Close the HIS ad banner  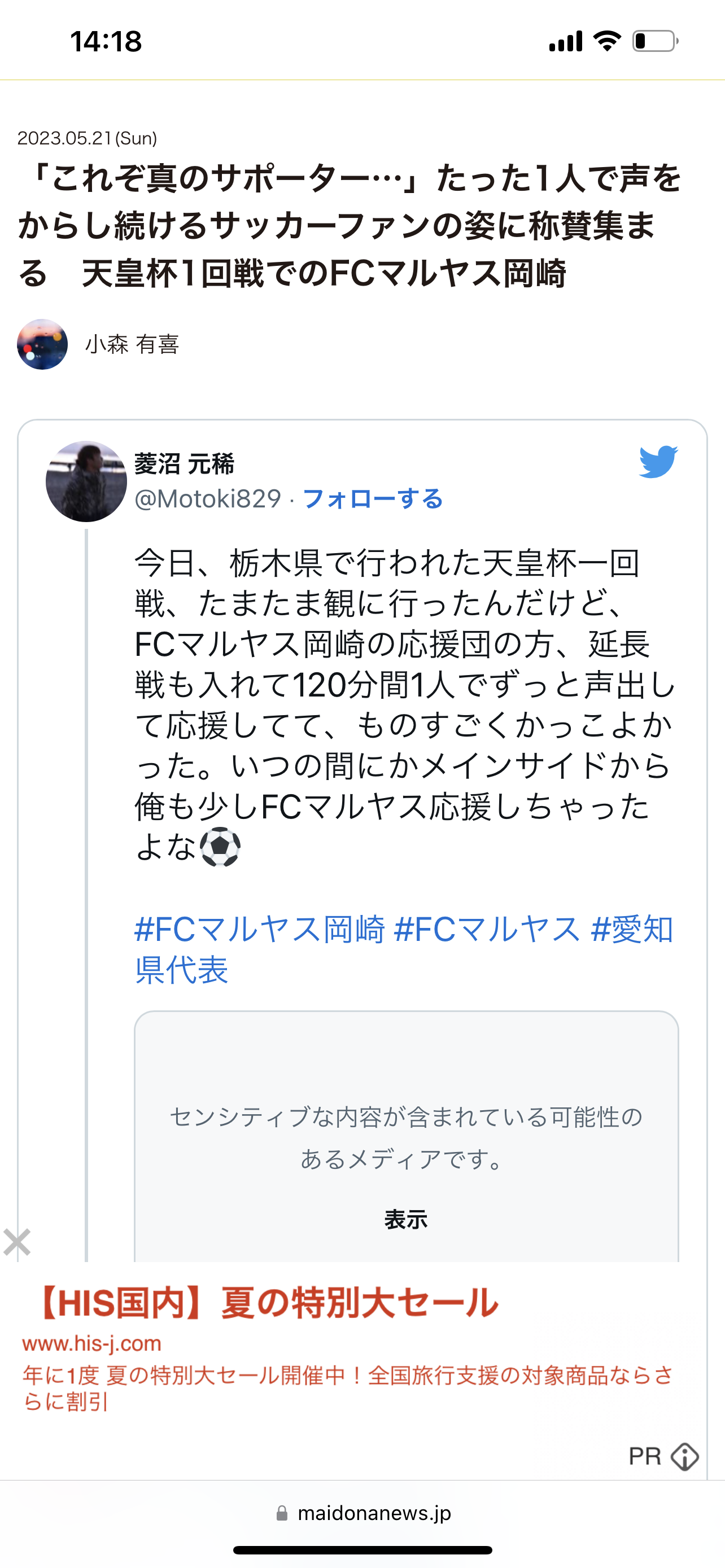17,1242
